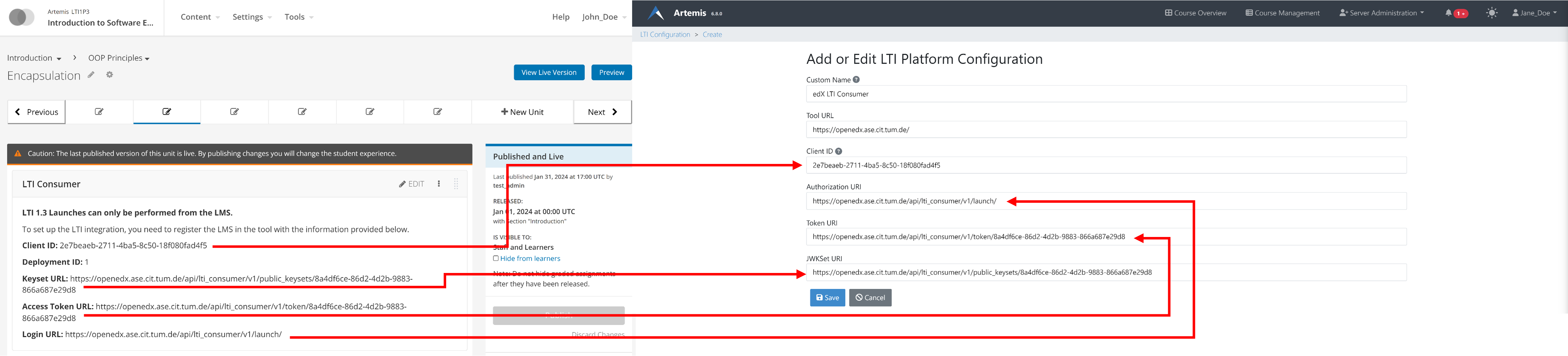Open the LTI Configuration breadcrumb
Viewport: 1568px width, 356px height.
pos(665,34)
